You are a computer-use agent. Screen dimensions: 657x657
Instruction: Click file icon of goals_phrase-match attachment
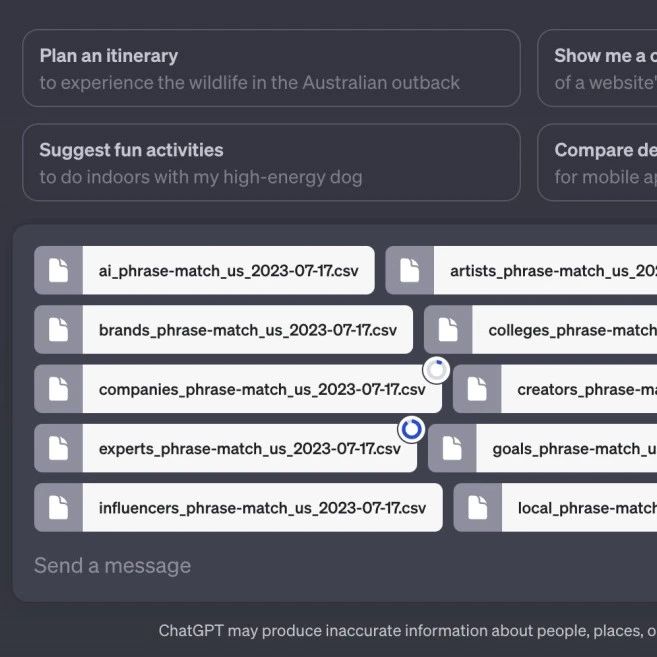click(452, 448)
